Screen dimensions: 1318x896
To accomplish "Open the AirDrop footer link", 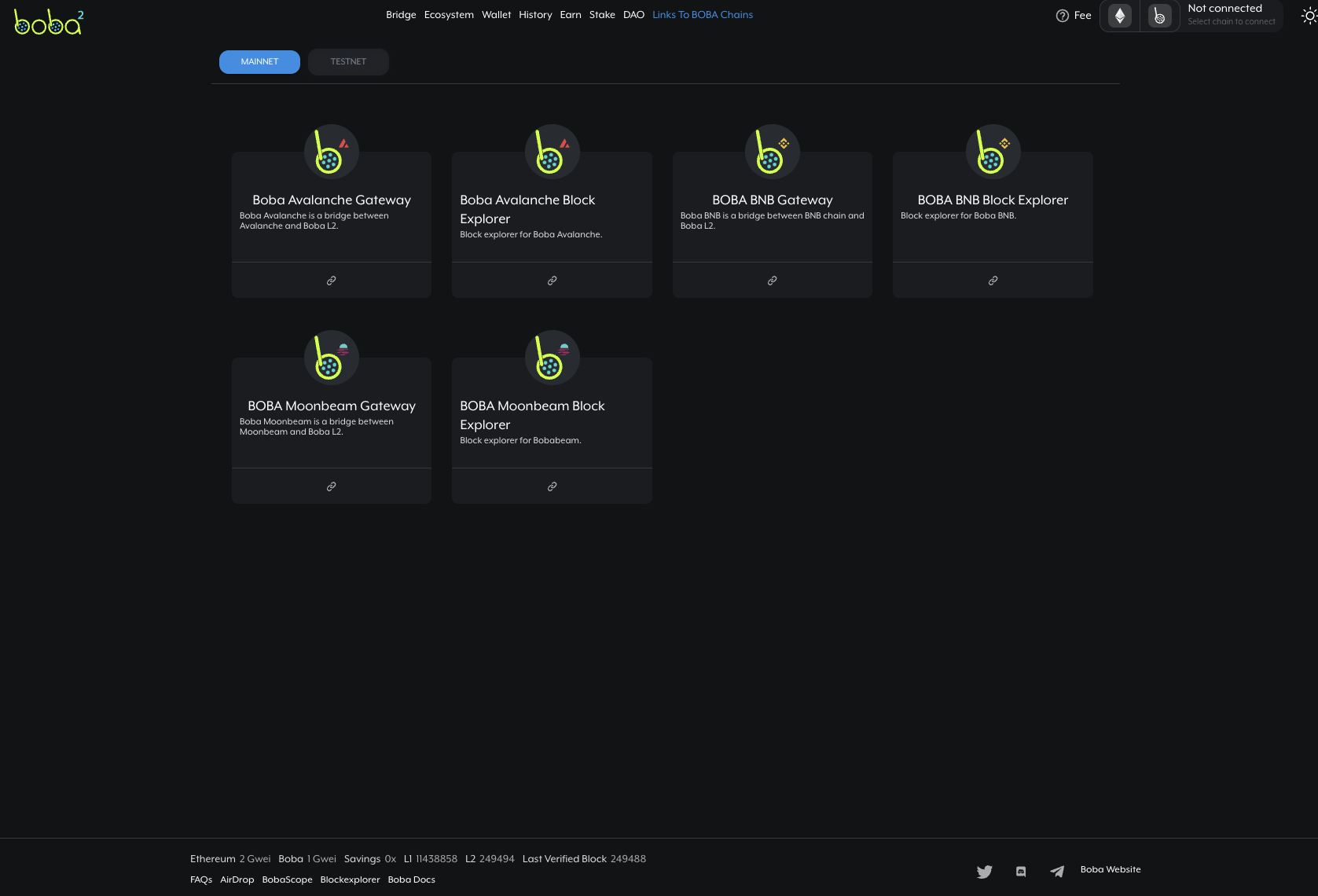I will pyautogui.click(x=237, y=879).
